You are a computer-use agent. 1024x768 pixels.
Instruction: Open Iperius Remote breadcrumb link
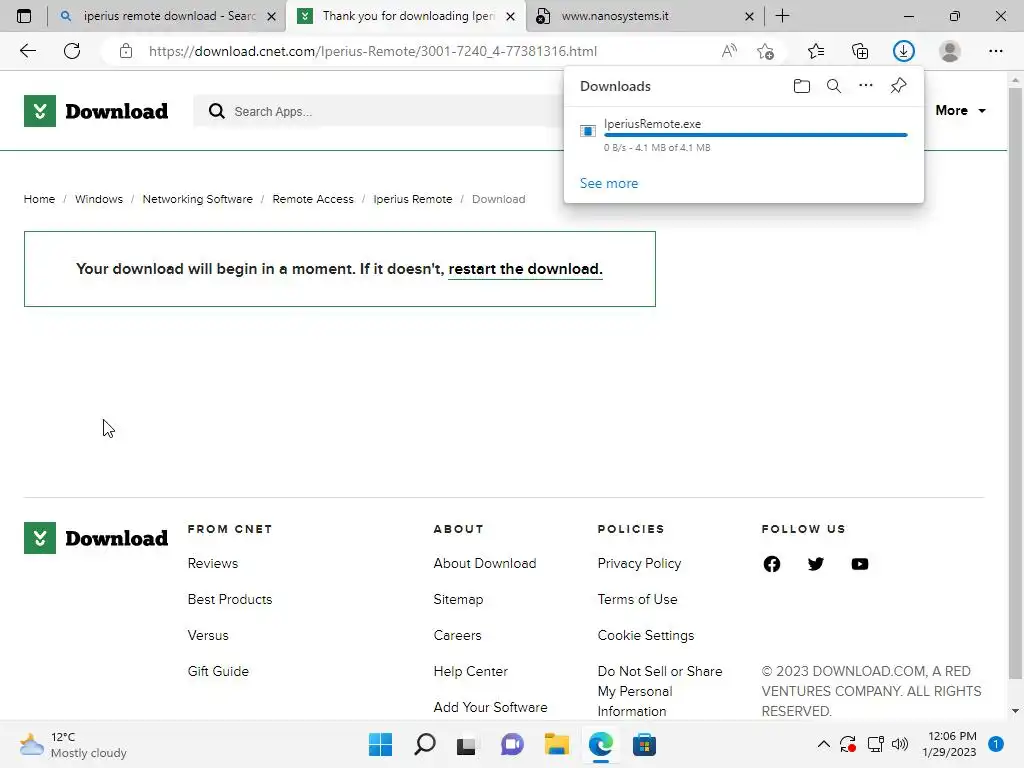coord(413,199)
